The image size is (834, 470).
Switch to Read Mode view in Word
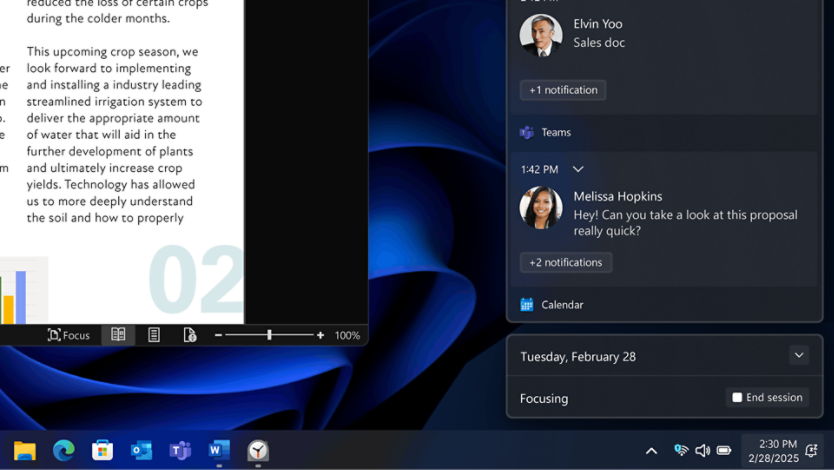click(x=118, y=335)
